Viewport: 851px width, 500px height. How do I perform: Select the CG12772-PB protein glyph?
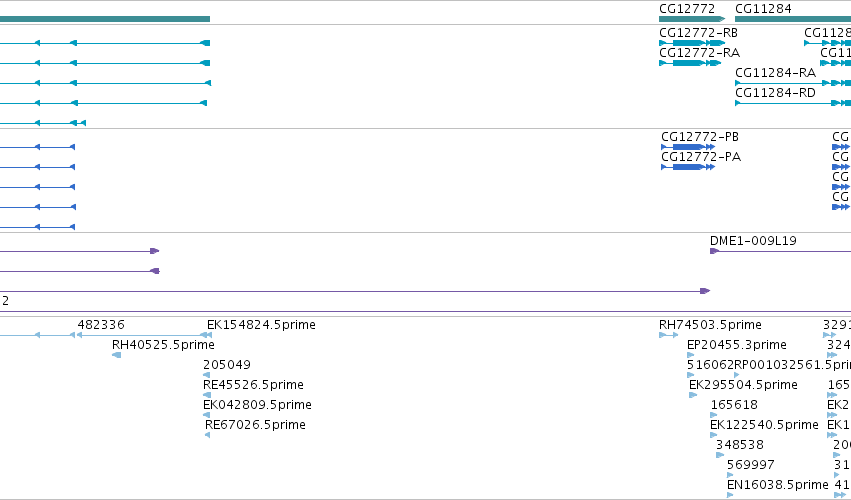pyautogui.click(x=688, y=147)
